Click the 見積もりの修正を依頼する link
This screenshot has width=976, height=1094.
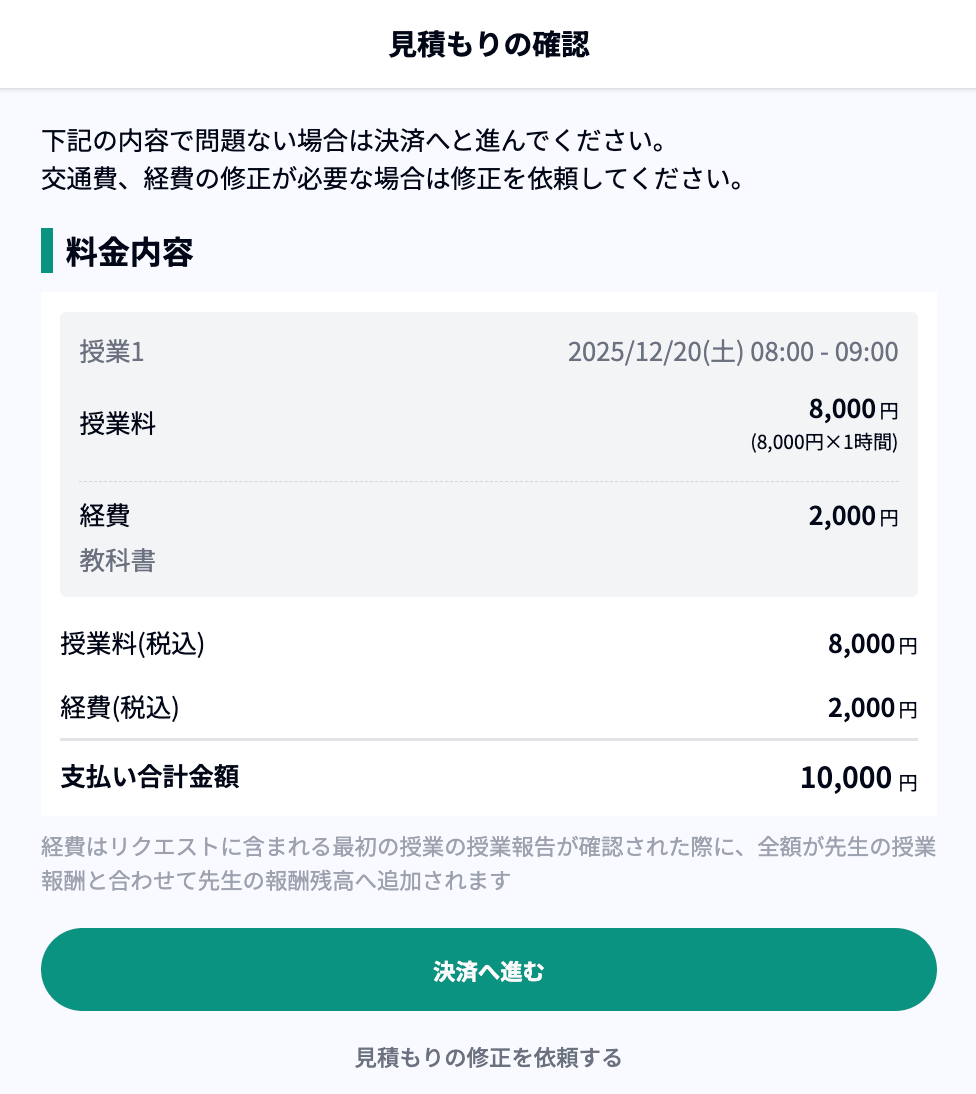click(488, 1057)
